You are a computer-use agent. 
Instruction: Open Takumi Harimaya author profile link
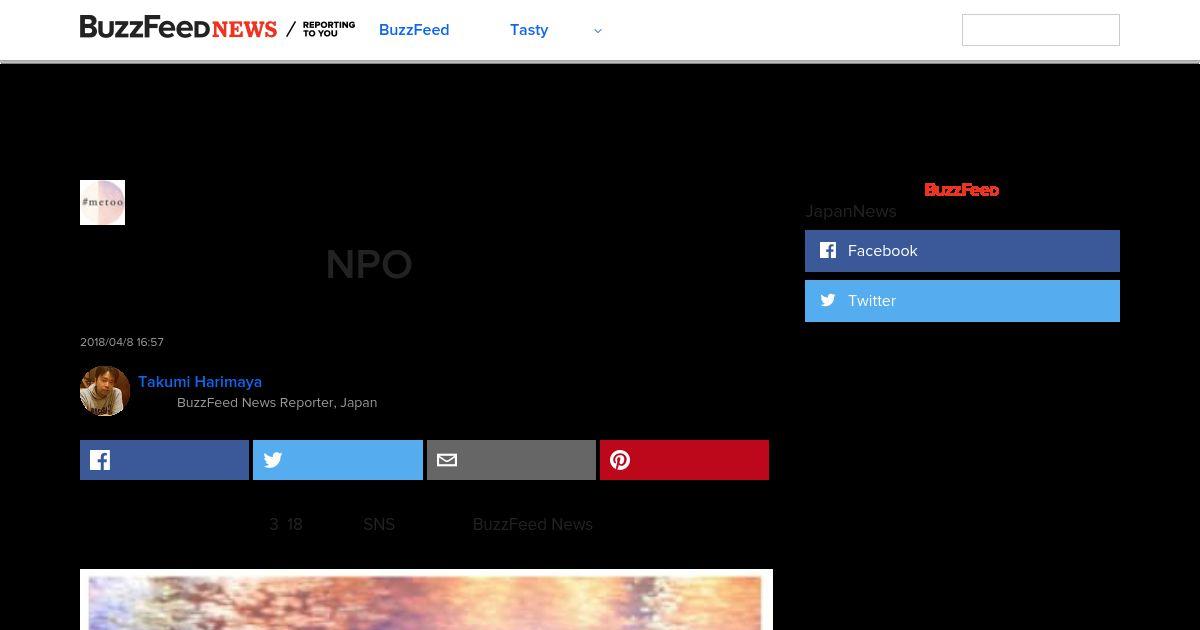tap(200, 382)
